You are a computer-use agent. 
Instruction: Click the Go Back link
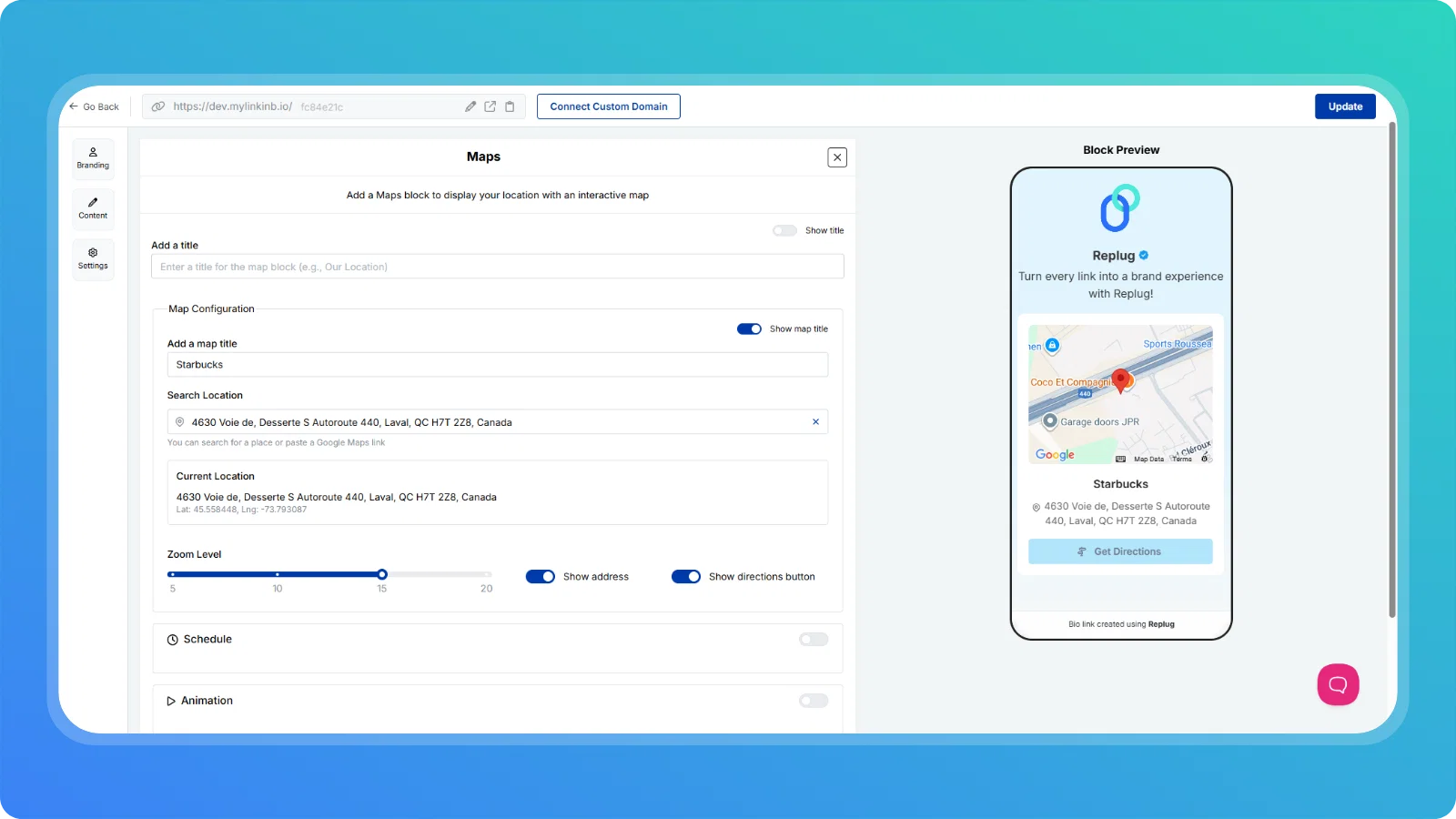coord(94,106)
